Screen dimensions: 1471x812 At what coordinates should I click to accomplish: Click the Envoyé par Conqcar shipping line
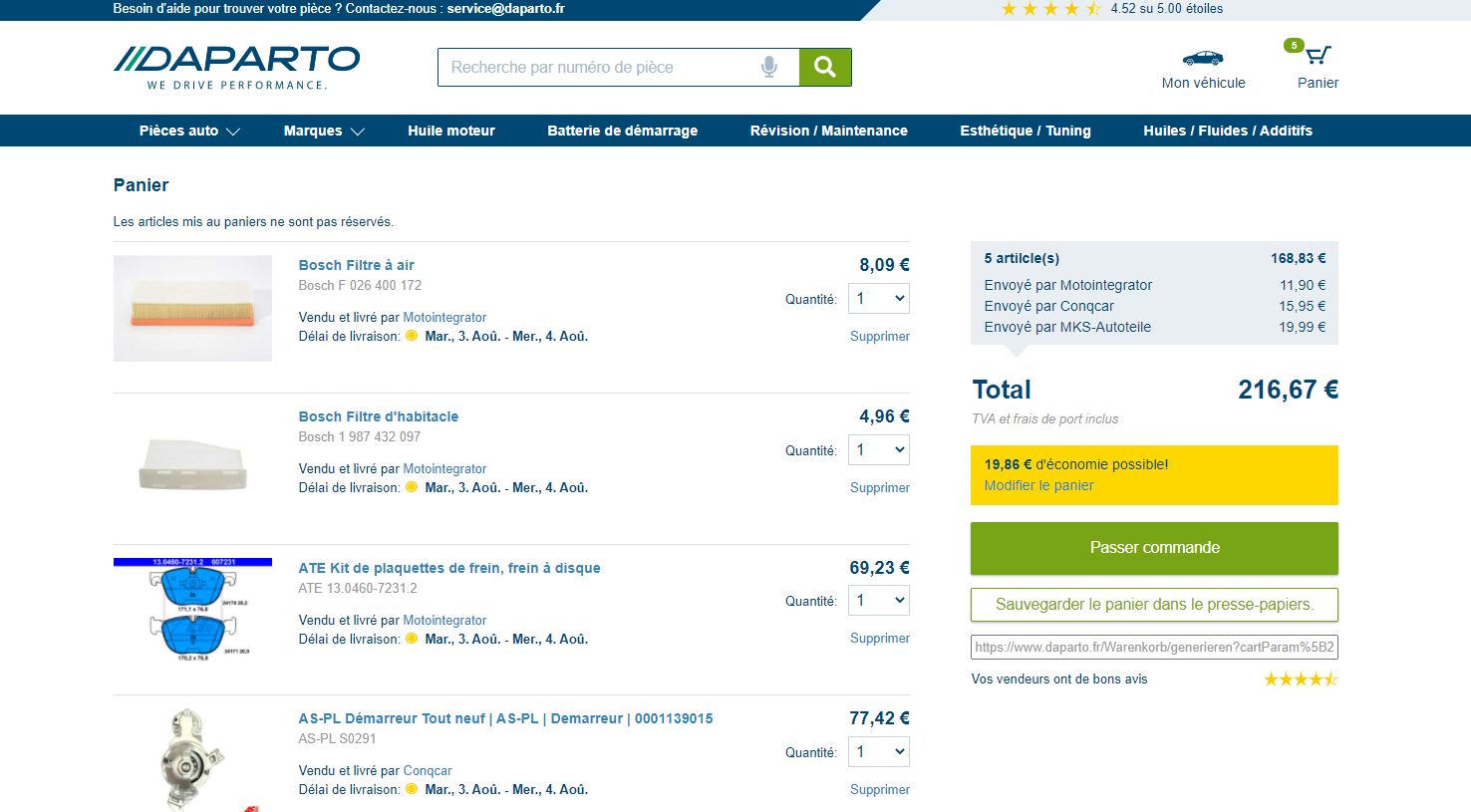tap(1154, 306)
